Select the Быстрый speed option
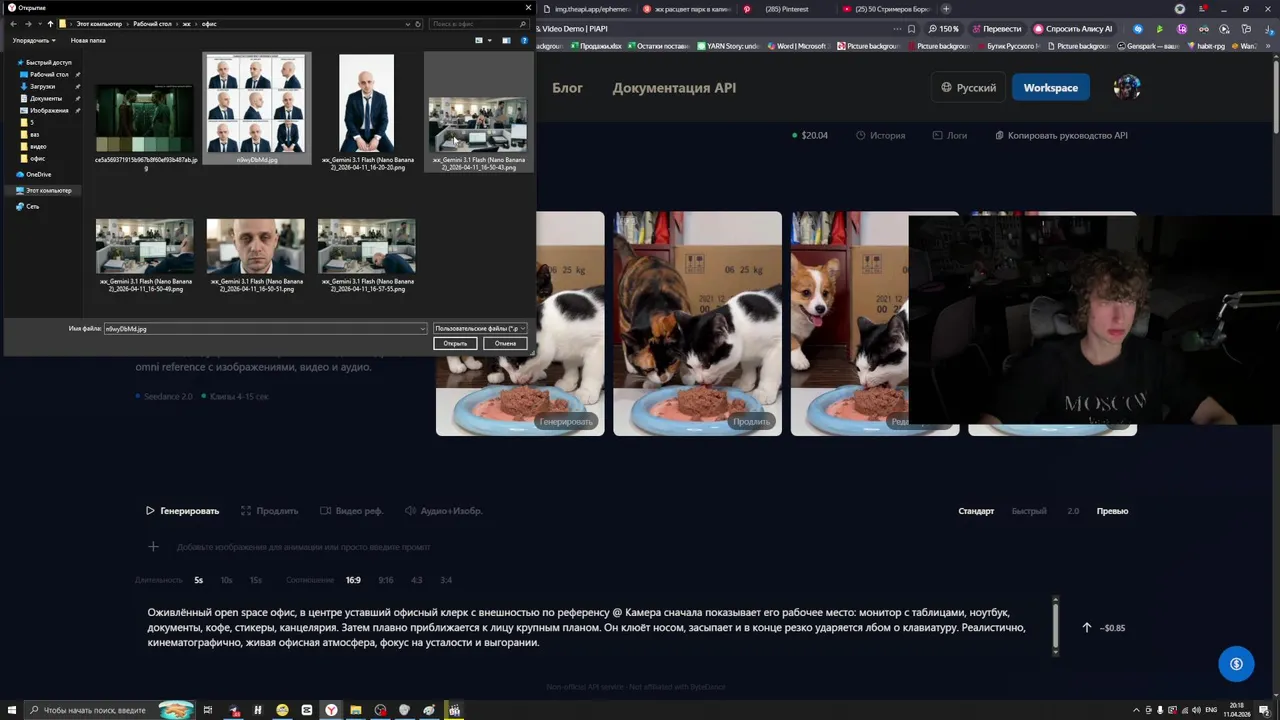The width and height of the screenshot is (1280, 720). click(x=1029, y=511)
